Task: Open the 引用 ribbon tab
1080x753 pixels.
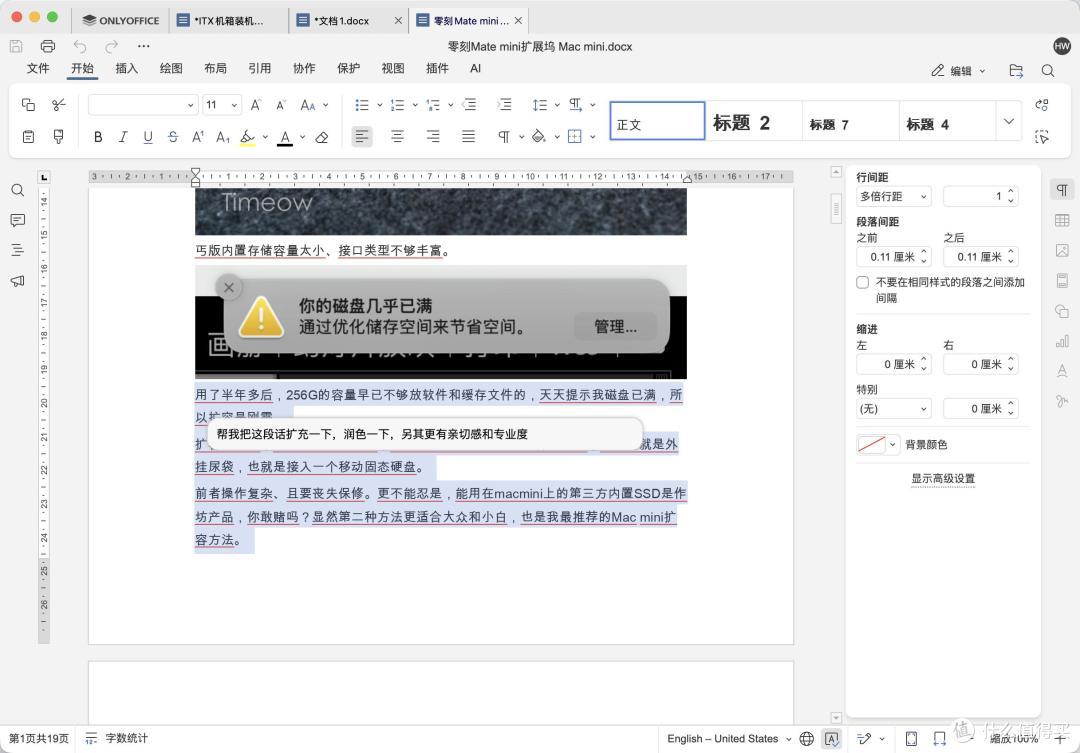Action: point(260,68)
